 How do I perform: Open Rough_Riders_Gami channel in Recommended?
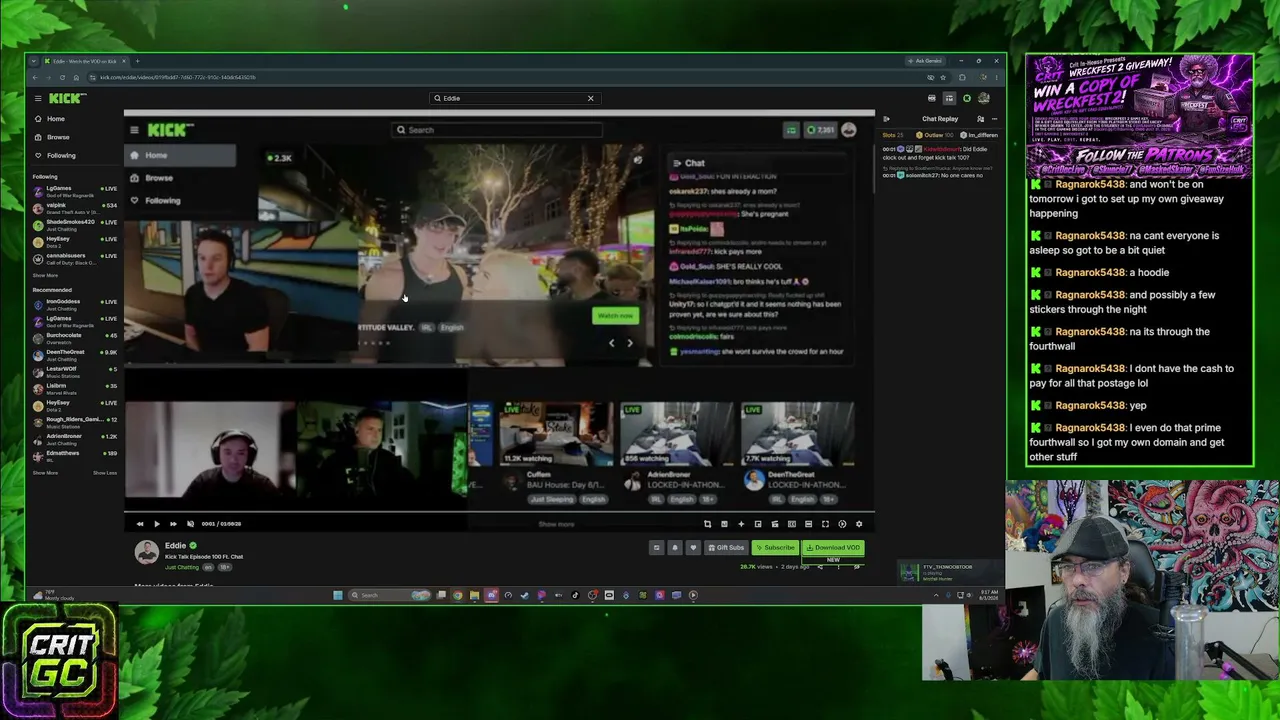tap(75, 421)
